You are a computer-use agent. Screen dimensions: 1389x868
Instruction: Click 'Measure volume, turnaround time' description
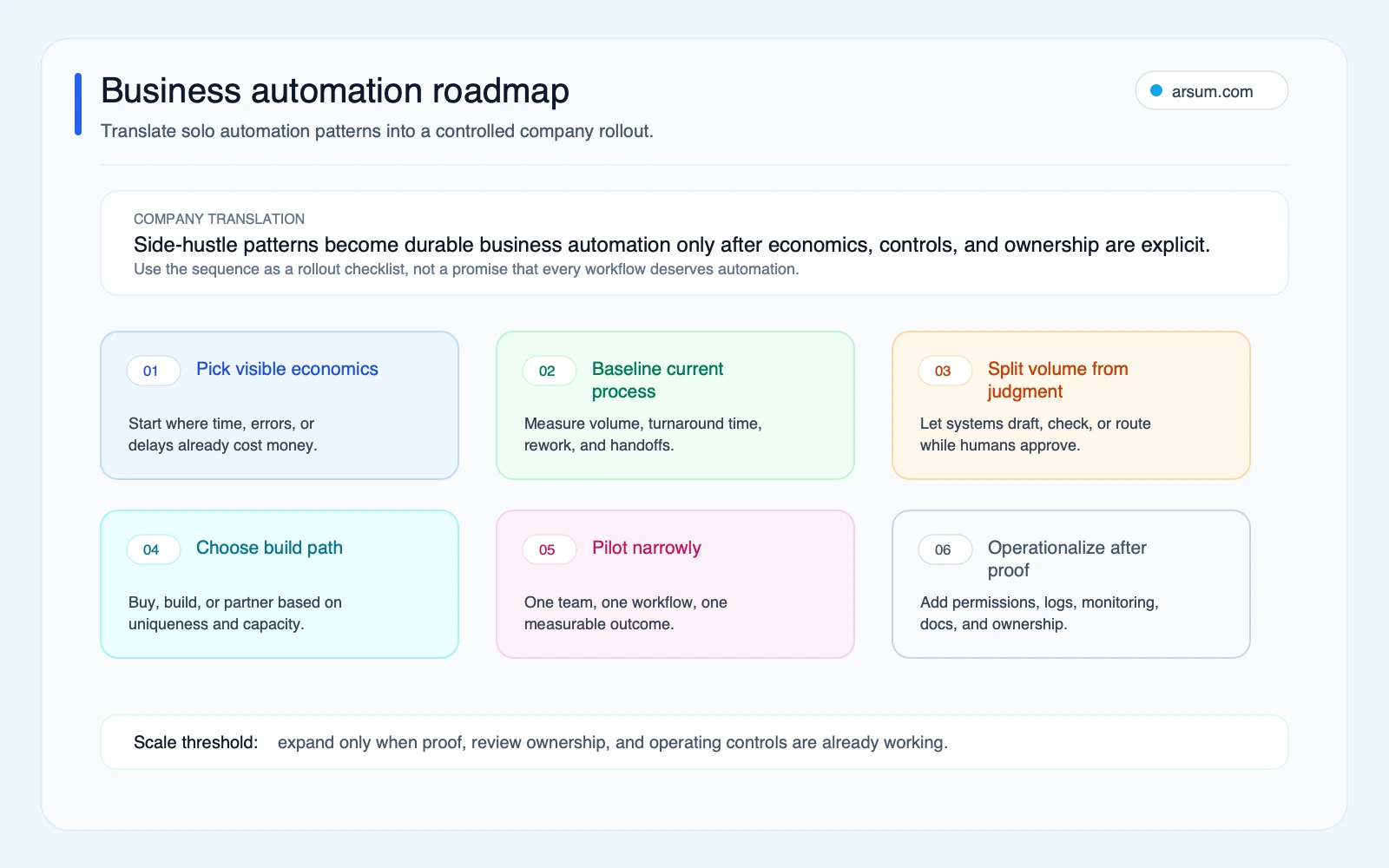tap(643, 434)
